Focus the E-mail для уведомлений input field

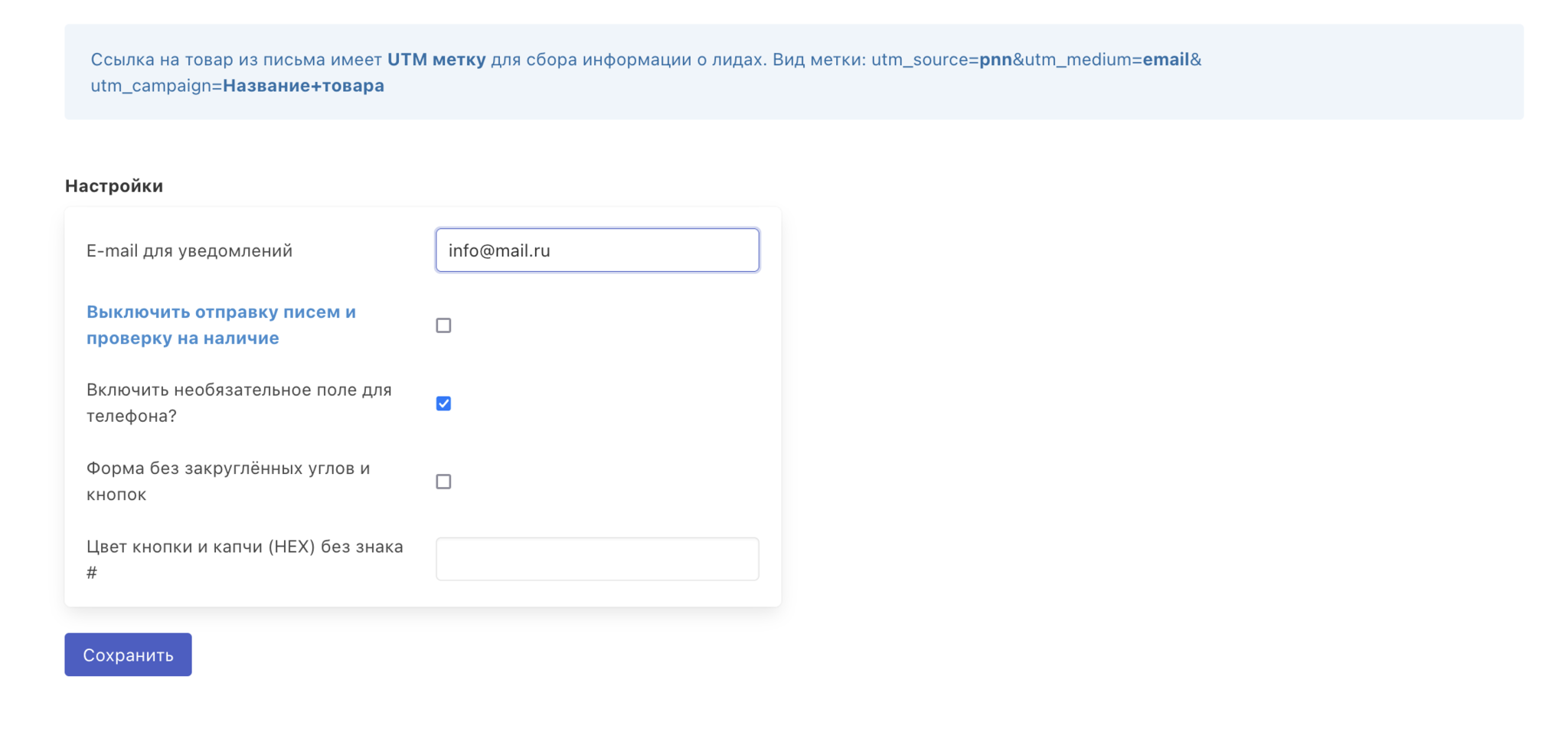[x=597, y=250]
